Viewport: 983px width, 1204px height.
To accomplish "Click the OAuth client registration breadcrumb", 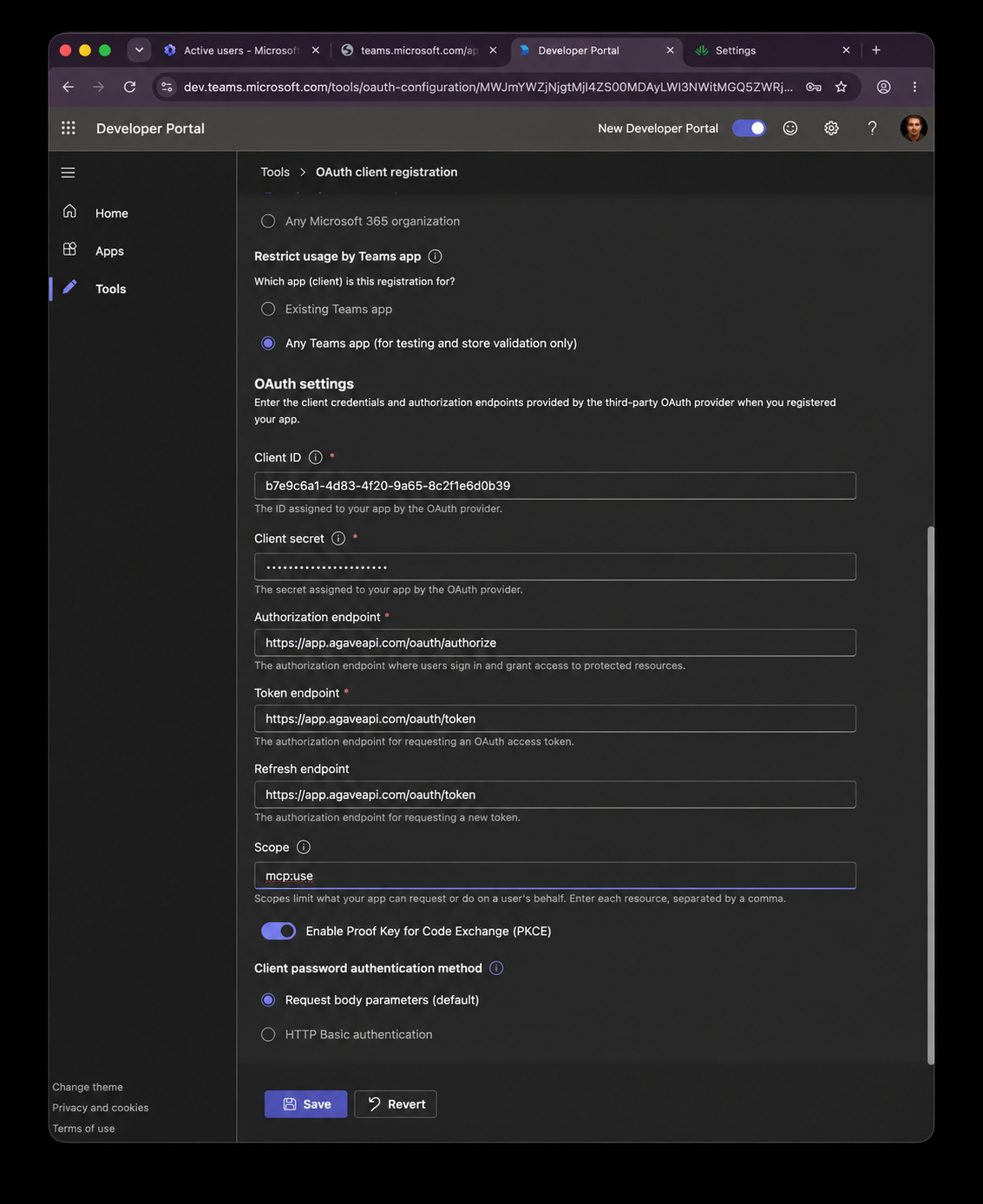I will tap(386, 172).
